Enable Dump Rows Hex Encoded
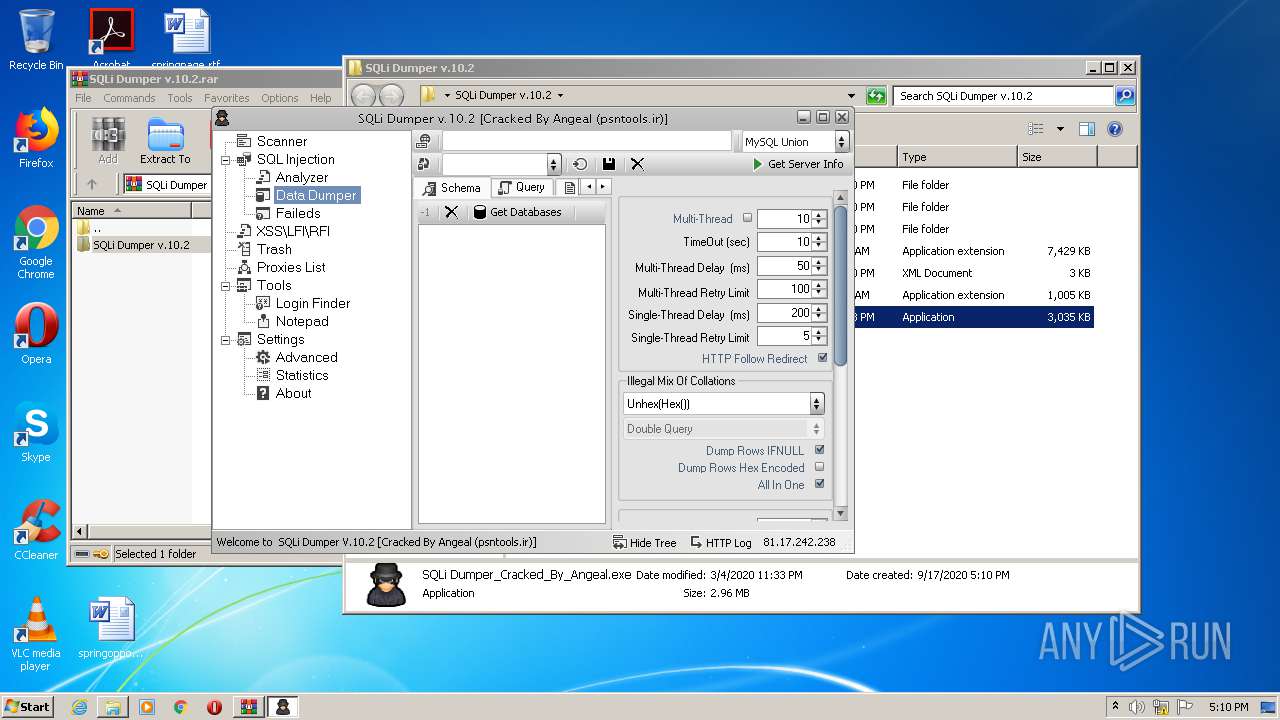 (x=820, y=467)
